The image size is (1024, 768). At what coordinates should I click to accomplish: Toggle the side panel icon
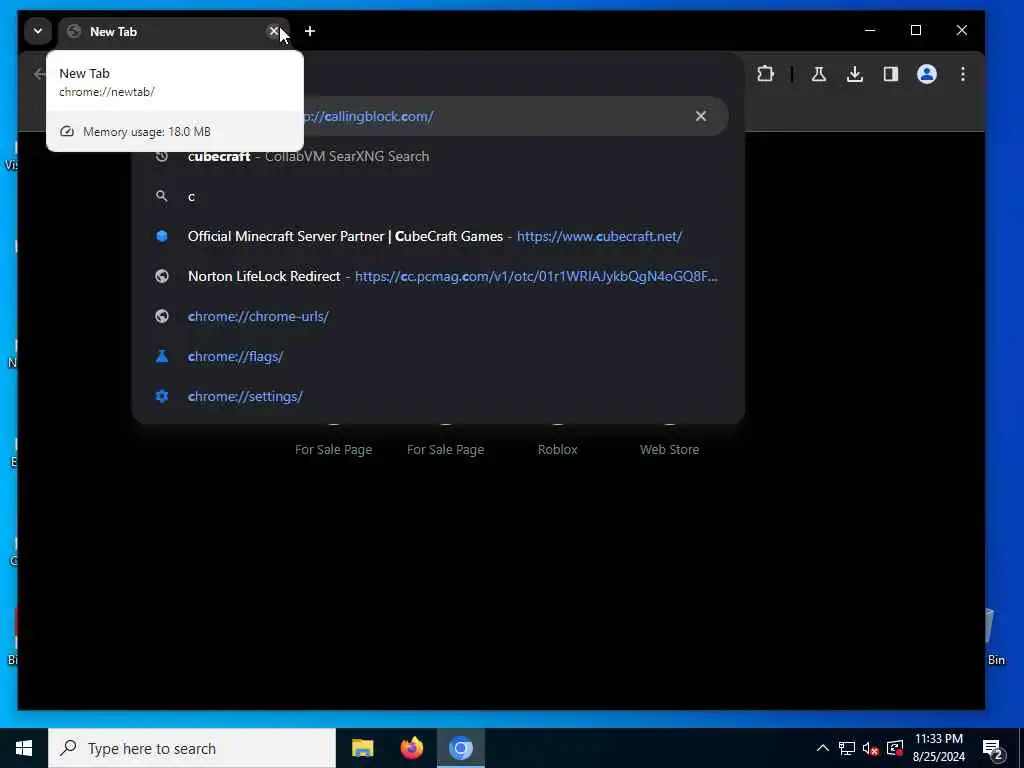(x=891, y=74)
